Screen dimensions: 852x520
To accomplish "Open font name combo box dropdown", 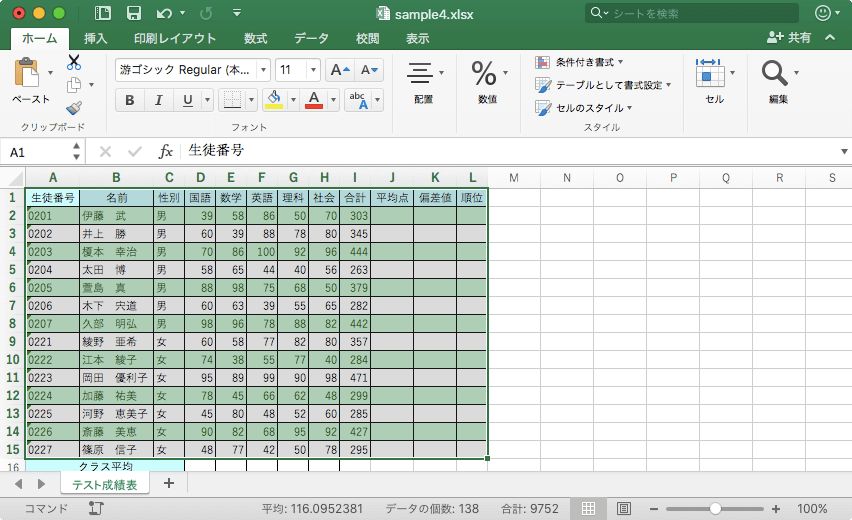I will (263, 70).
